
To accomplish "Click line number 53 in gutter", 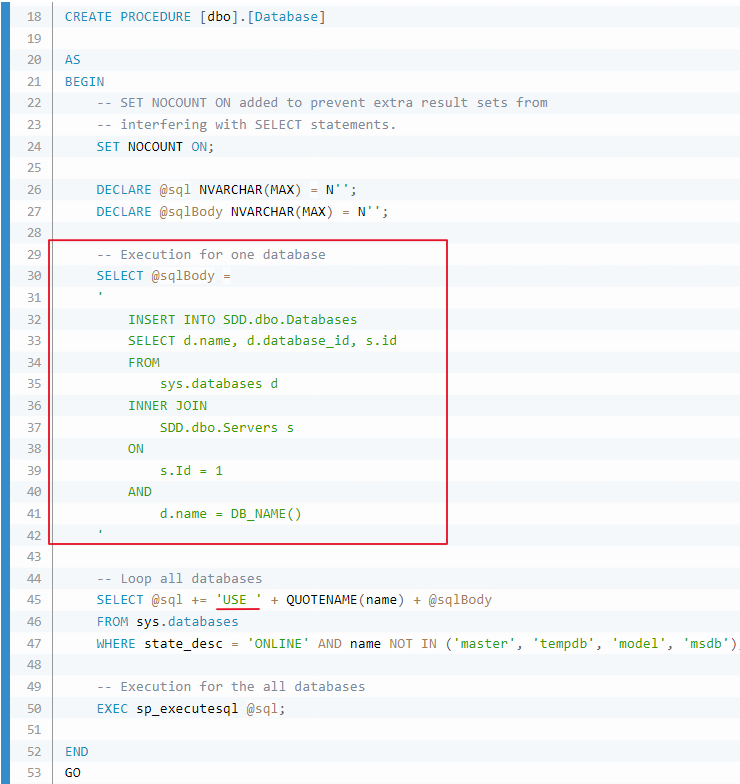I will [34, 772].
